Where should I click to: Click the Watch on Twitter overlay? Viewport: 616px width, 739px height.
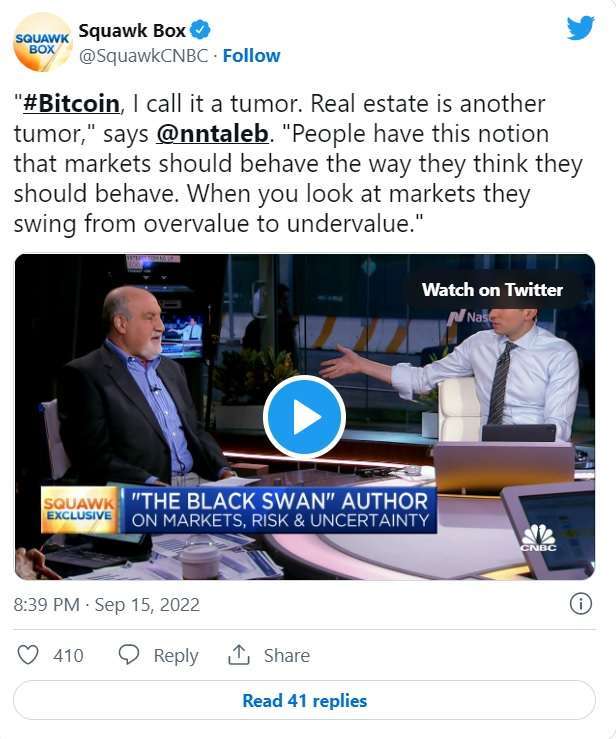(493, 289)
